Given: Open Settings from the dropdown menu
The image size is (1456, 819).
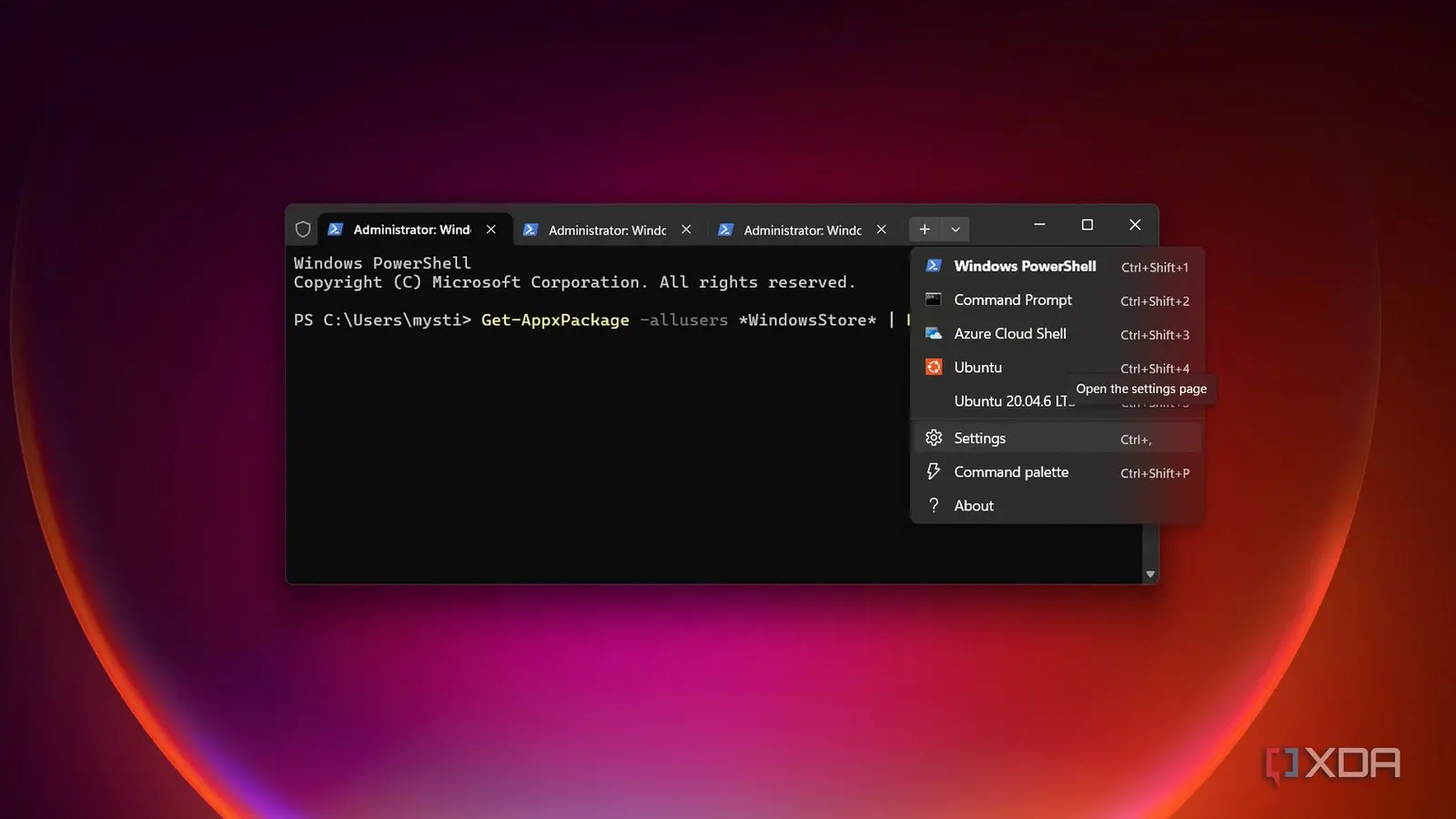Looking at the screenshot, I should tap(1057, 439).
